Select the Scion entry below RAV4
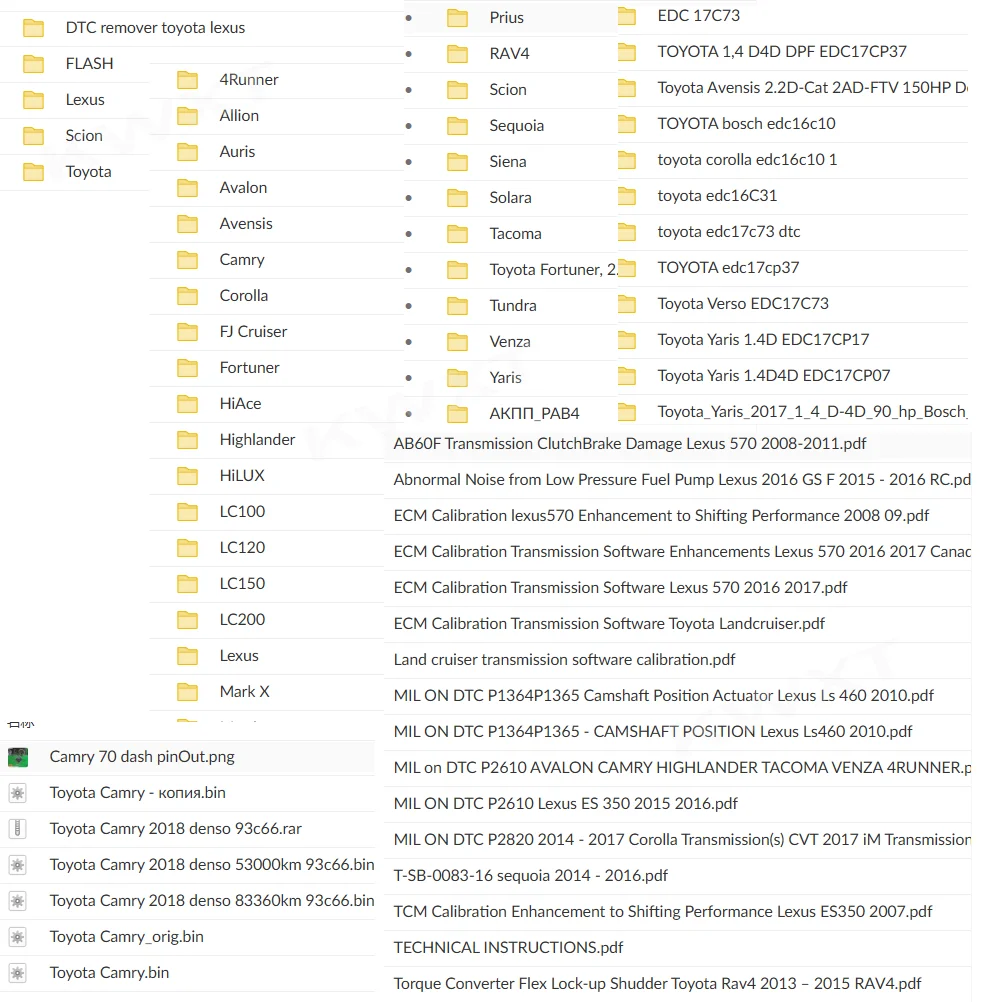 click(508, 90)
